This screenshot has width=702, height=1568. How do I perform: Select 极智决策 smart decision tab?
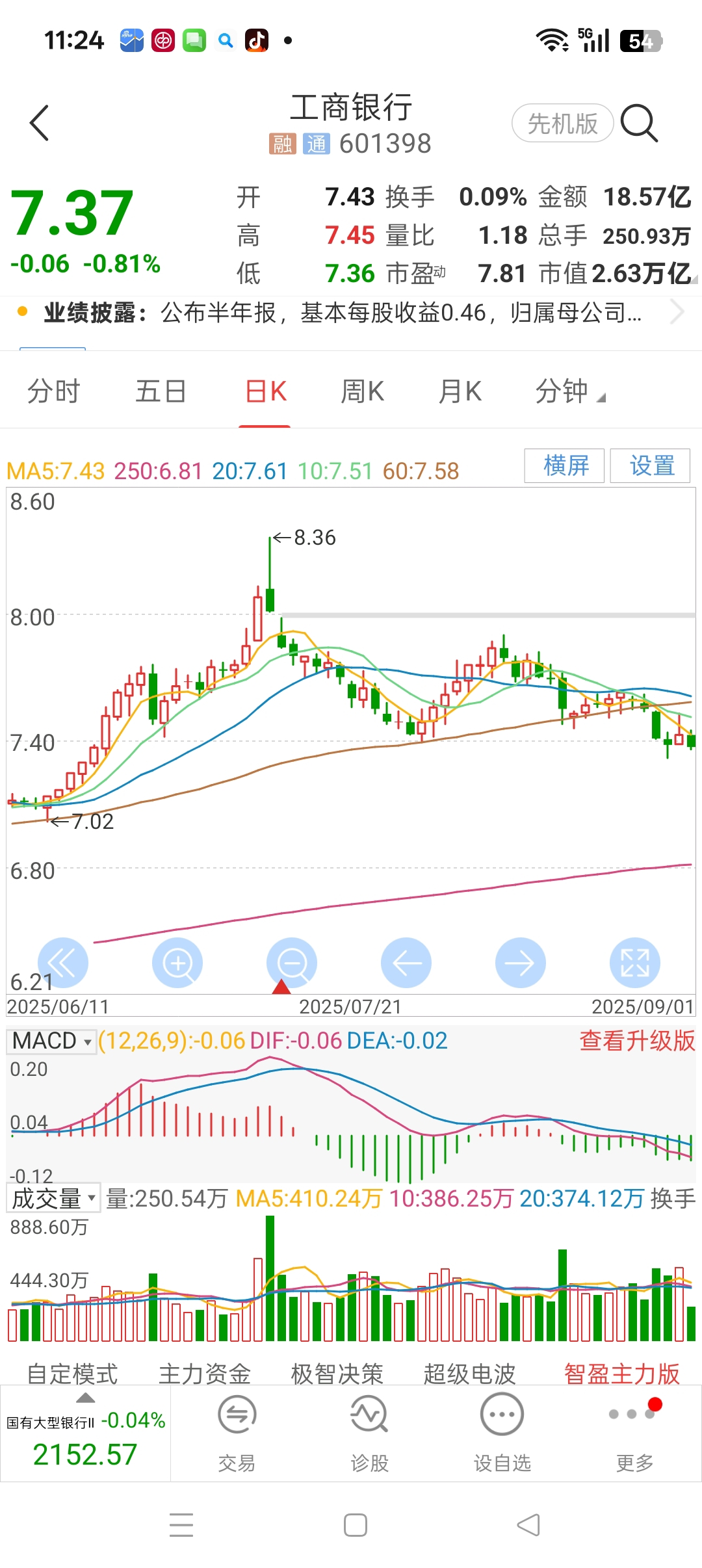(337, 1374)
